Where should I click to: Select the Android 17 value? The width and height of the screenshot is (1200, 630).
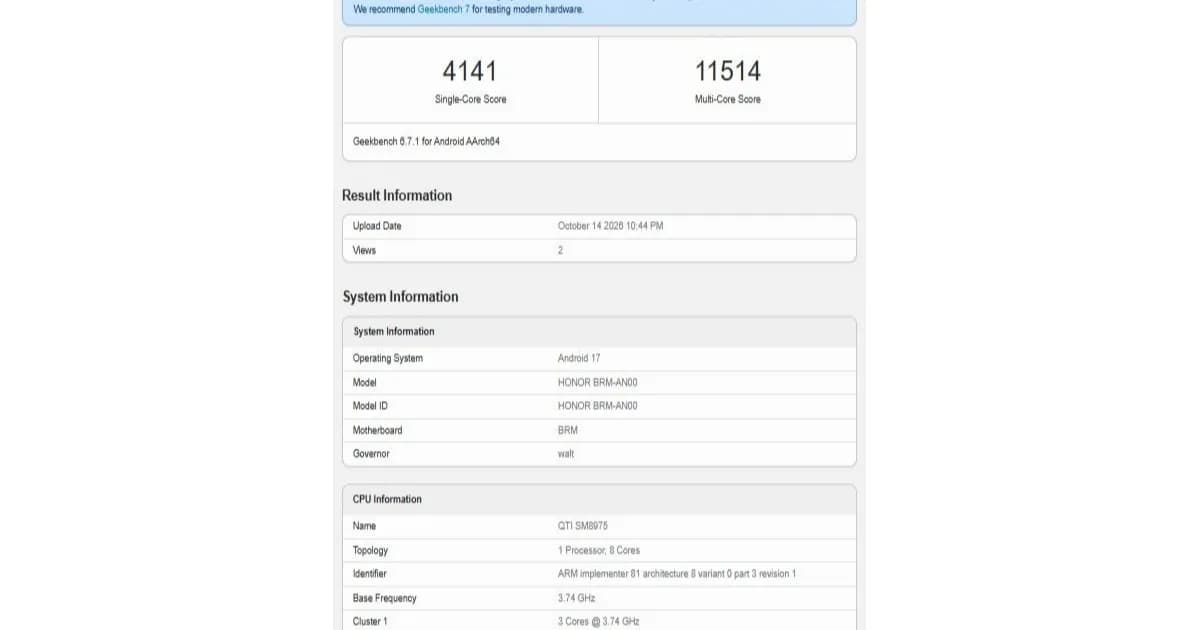[x=579, y=358]
